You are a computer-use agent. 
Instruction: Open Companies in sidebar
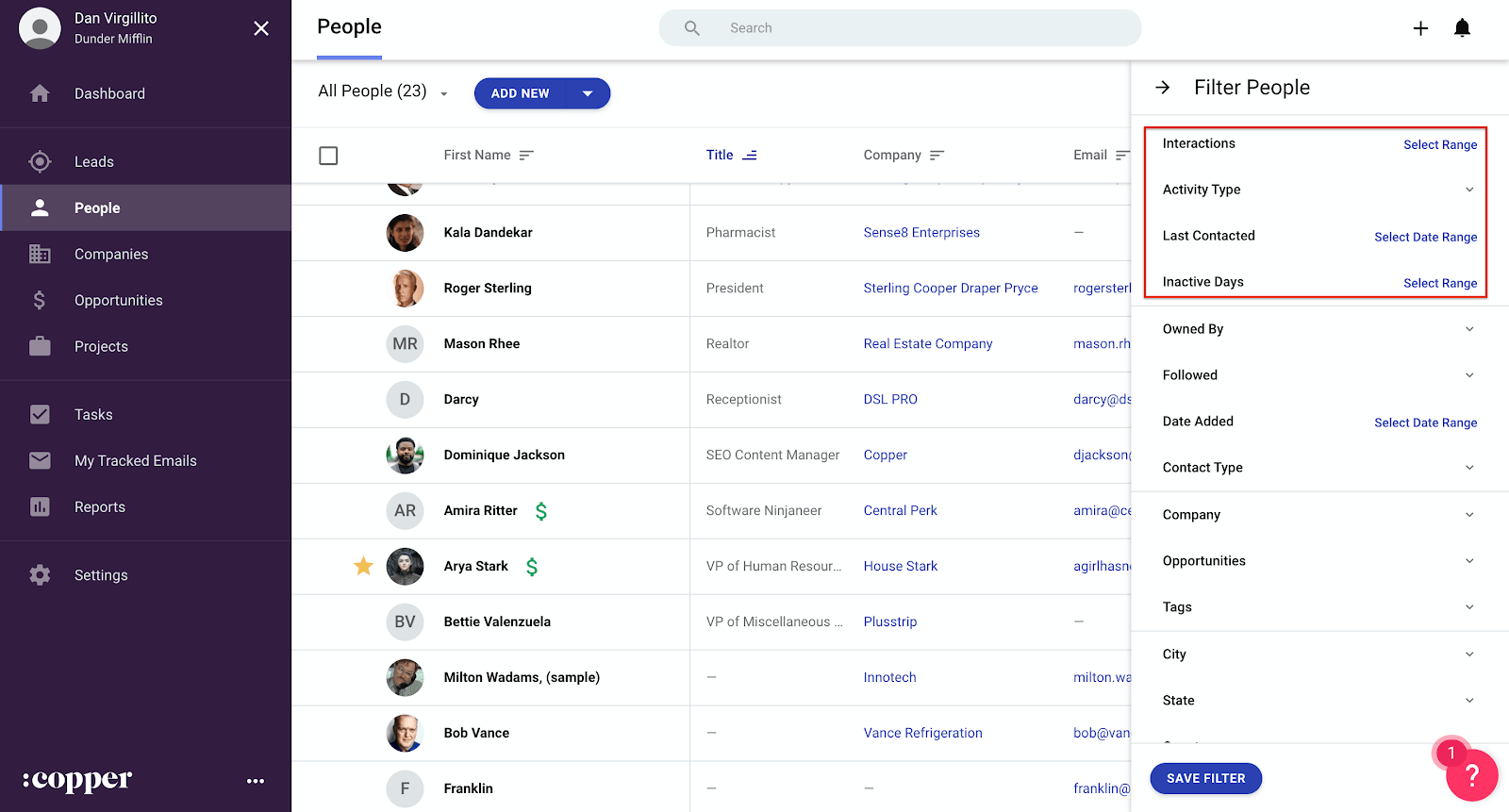(111, 254)
